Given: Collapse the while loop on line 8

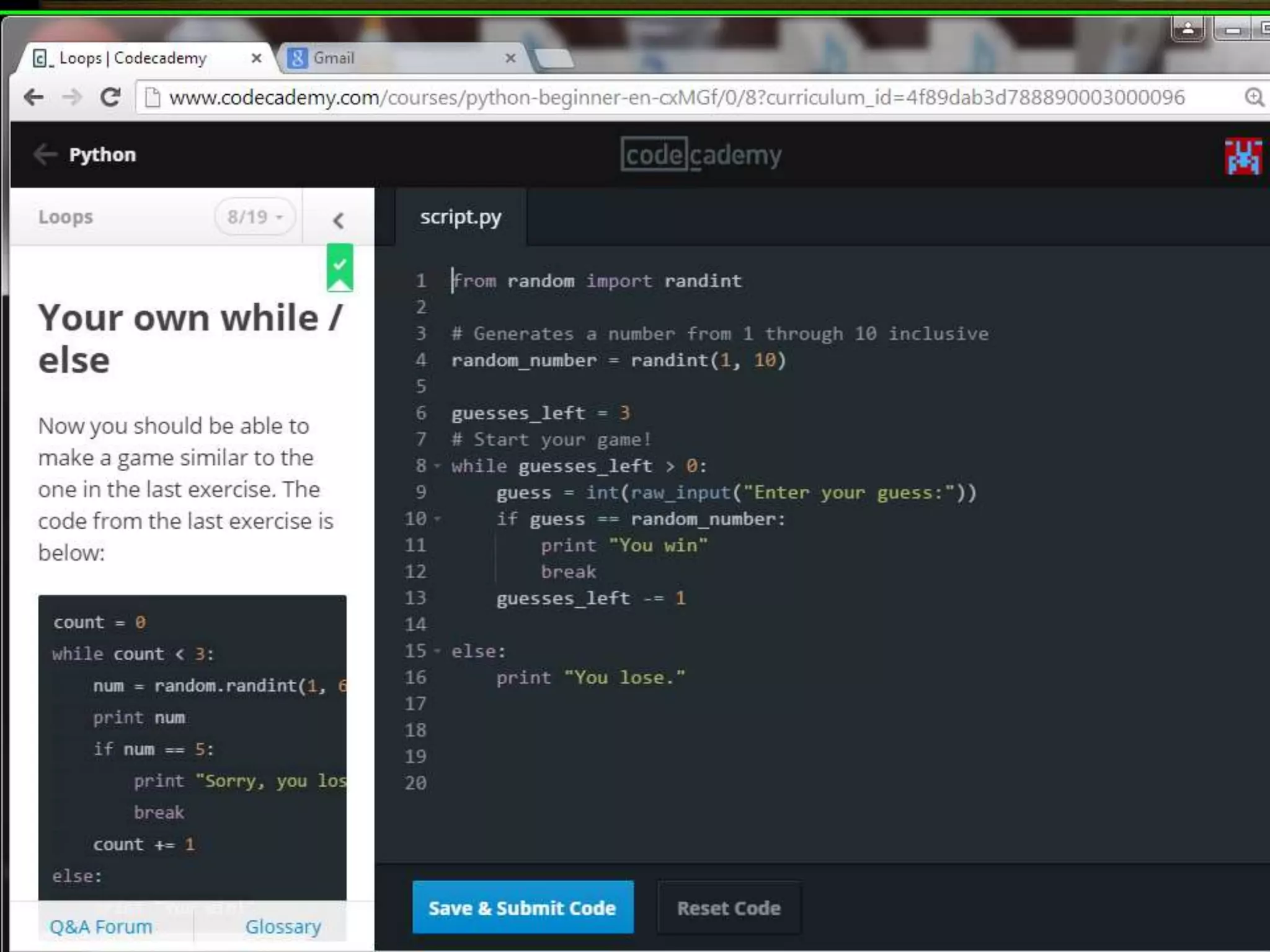Looking at the screenshot, I should (x=438, y=466).
